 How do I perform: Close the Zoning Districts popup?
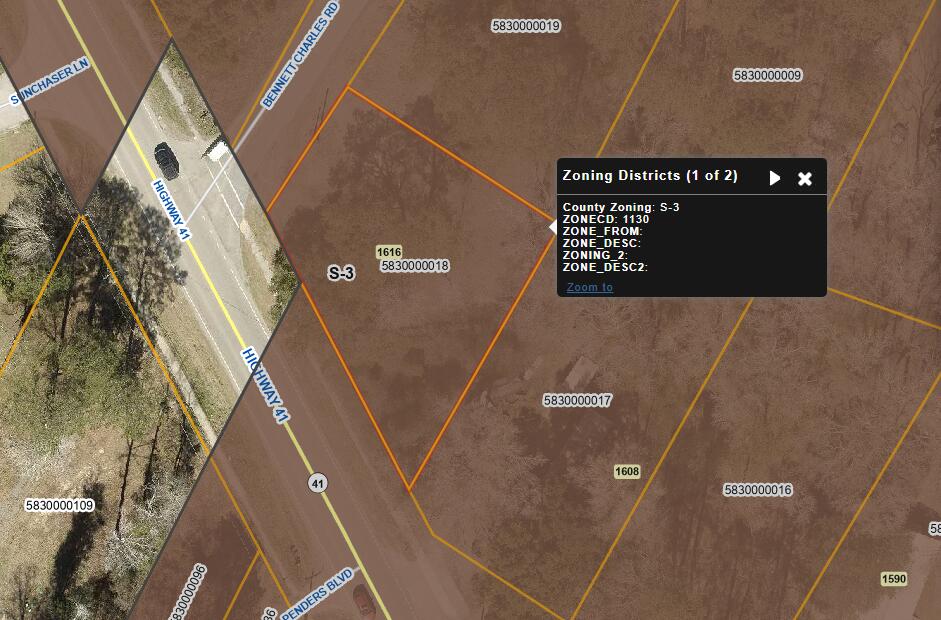(x=805, y=178)
